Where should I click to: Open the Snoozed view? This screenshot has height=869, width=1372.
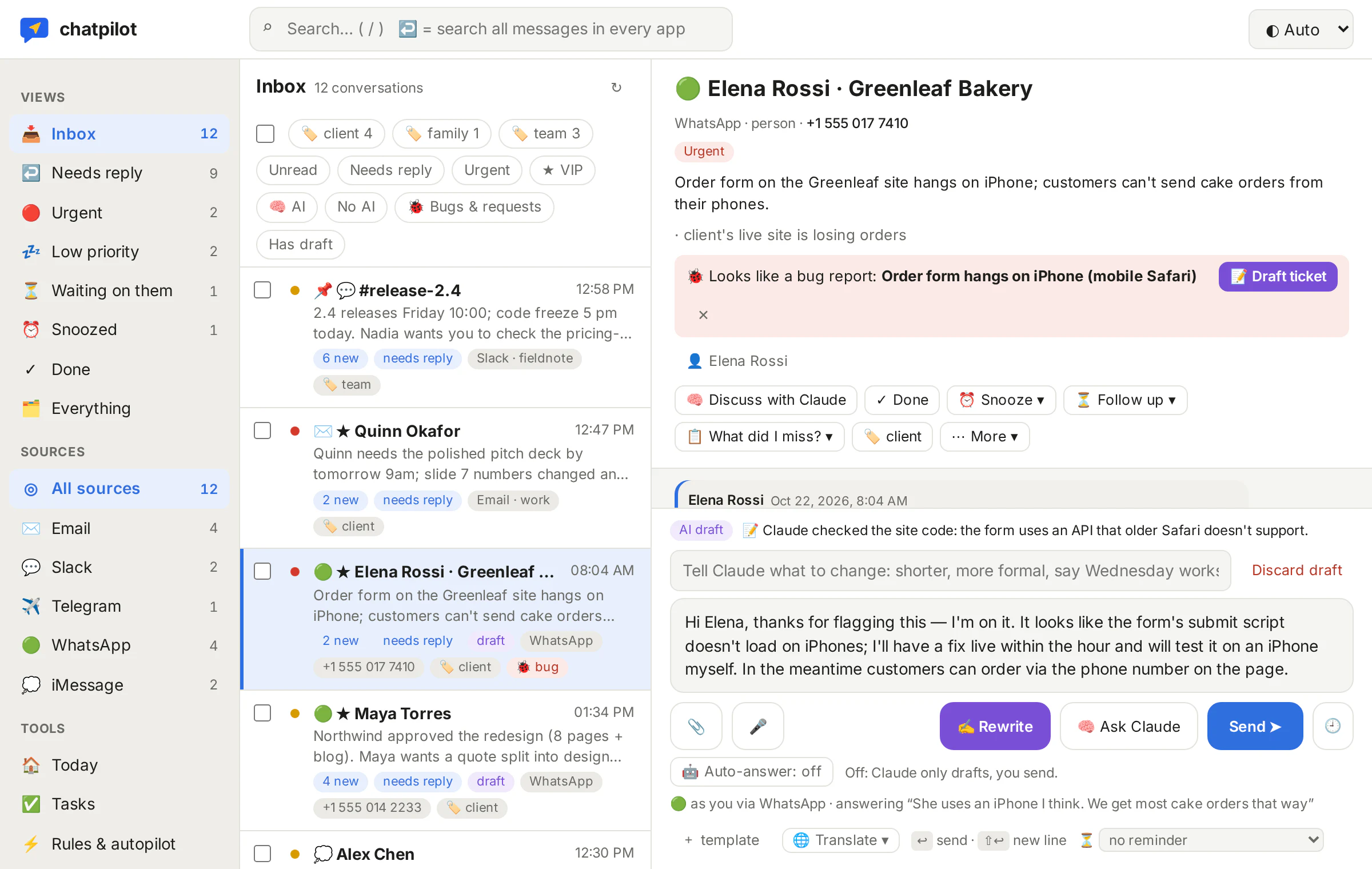click(119, 329)
